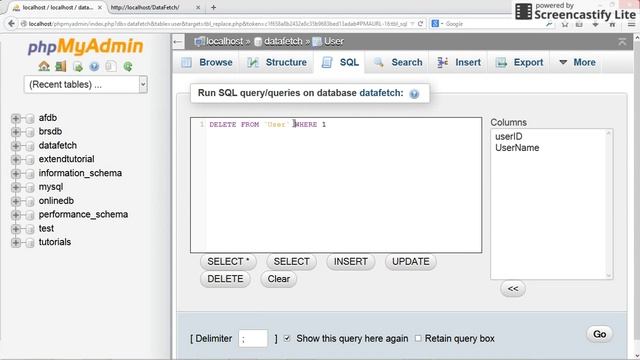Expand the mysql database tree

tap(16, 187)
